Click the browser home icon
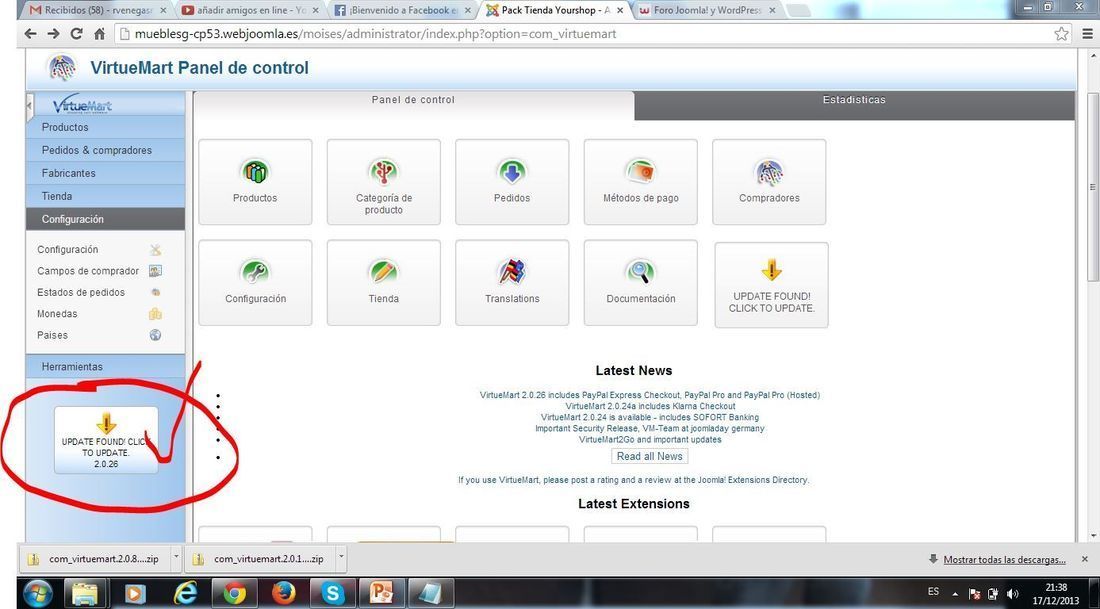 100,34
